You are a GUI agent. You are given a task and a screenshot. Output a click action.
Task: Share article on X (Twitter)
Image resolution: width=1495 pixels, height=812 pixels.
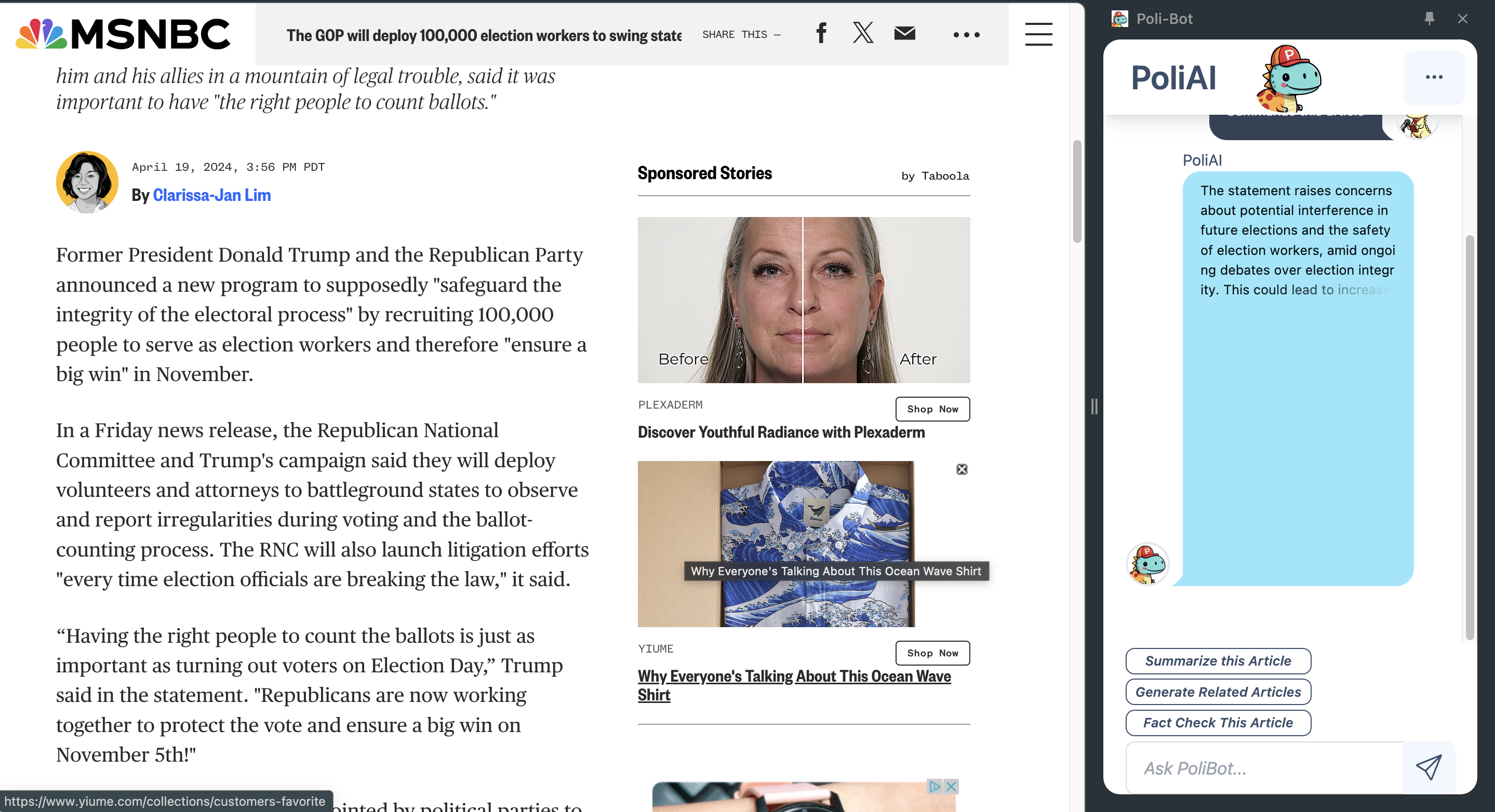863,33
